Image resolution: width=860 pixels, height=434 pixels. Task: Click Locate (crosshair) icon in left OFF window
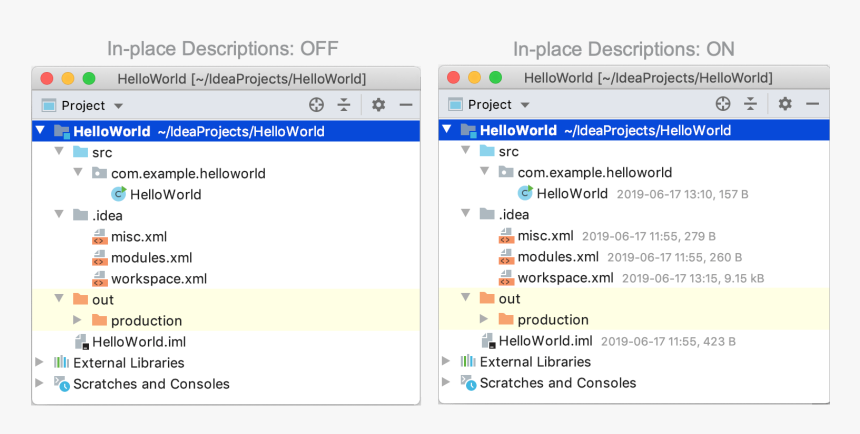point(316,105)
